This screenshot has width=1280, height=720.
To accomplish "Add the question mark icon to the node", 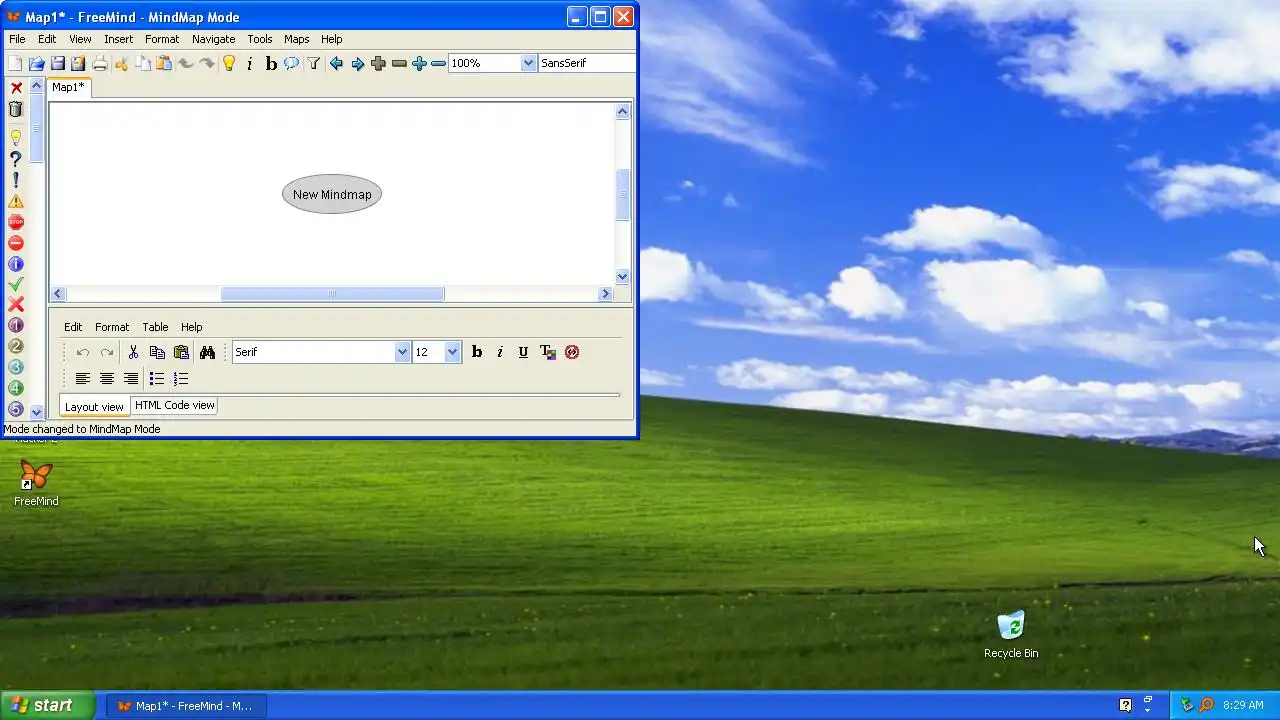I will click(16, 159).
